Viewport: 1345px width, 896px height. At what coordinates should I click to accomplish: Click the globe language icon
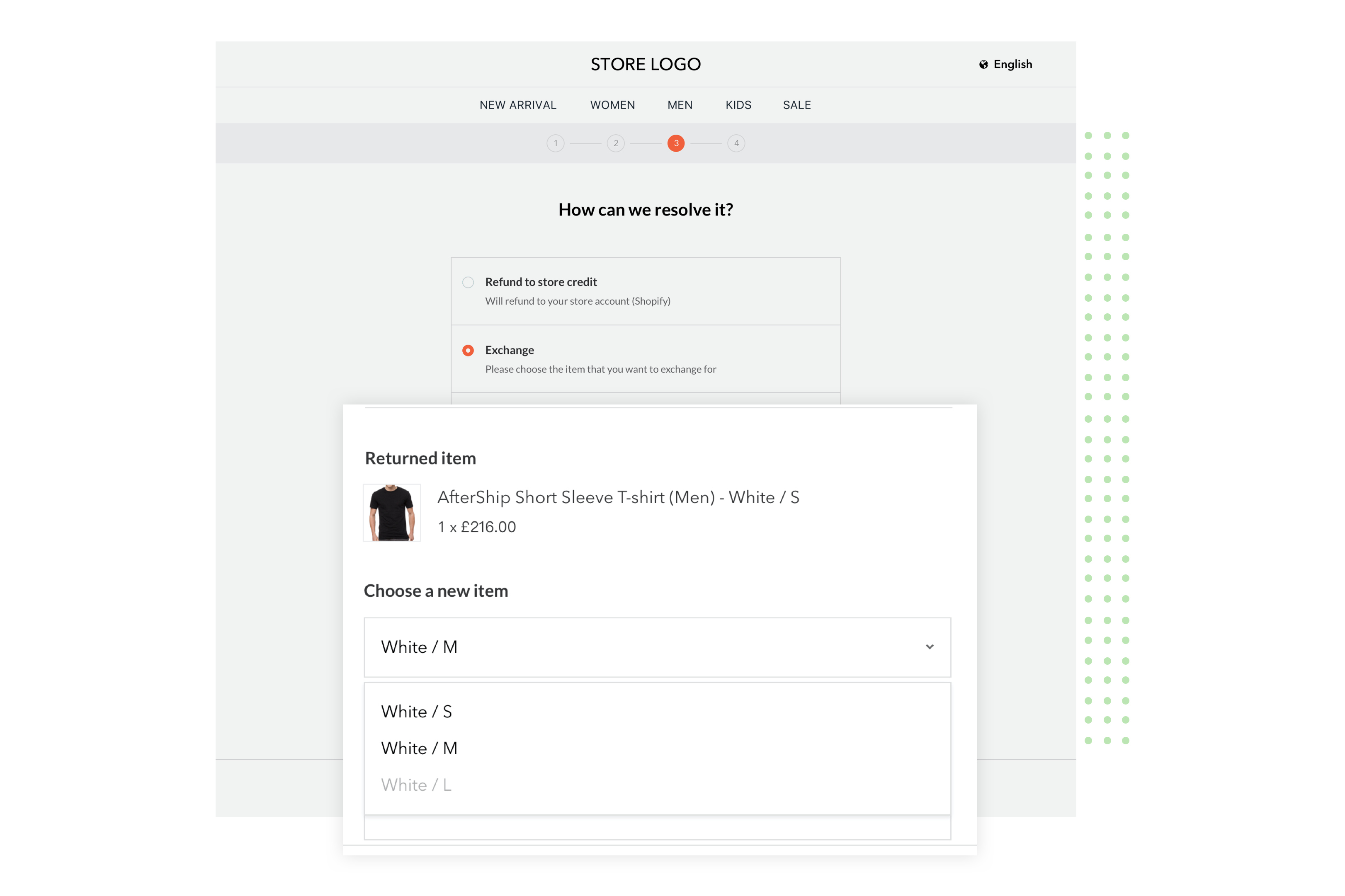(x=983, y=65)
